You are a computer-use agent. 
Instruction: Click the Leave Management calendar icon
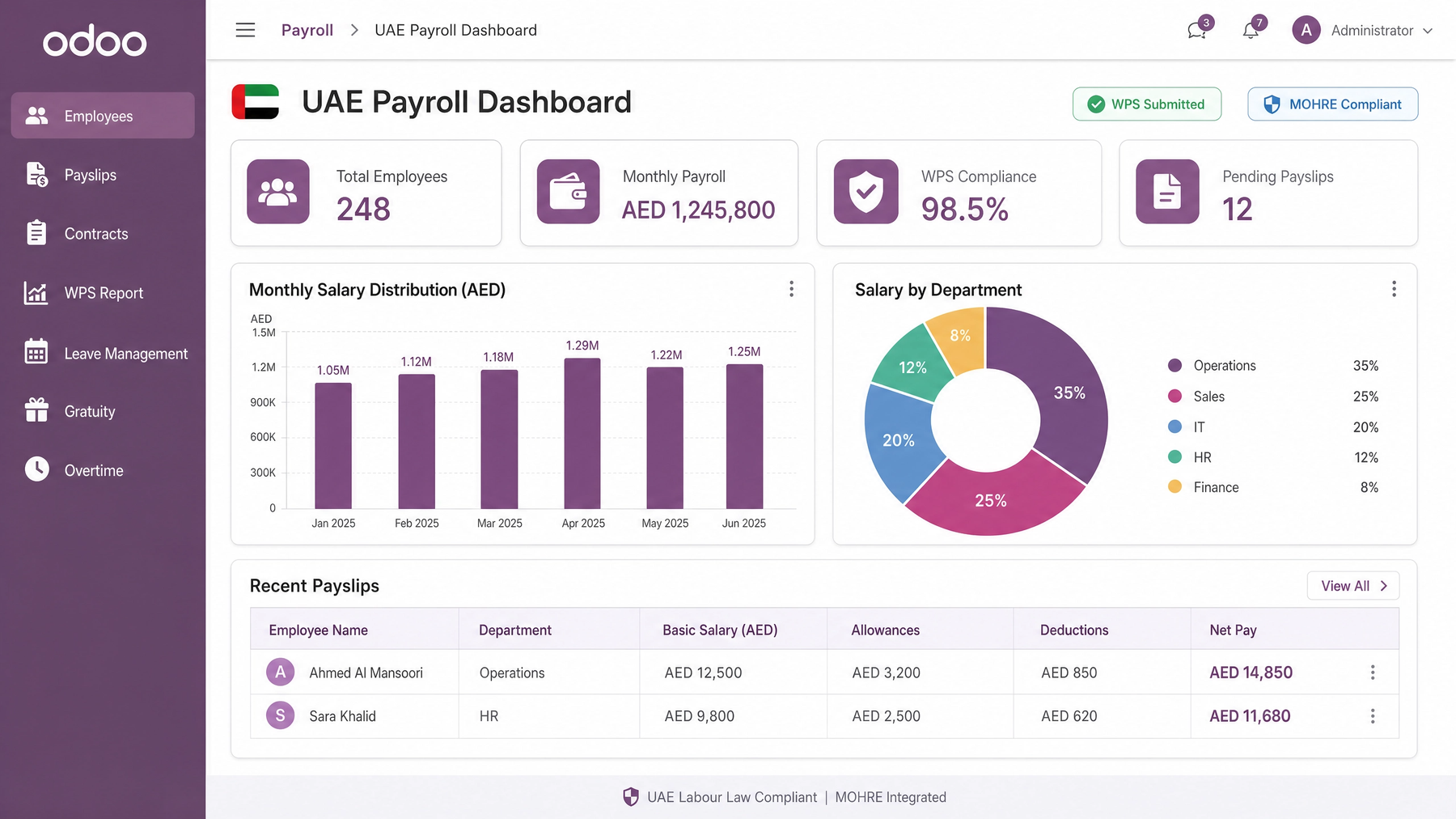(x=36, y=352)
